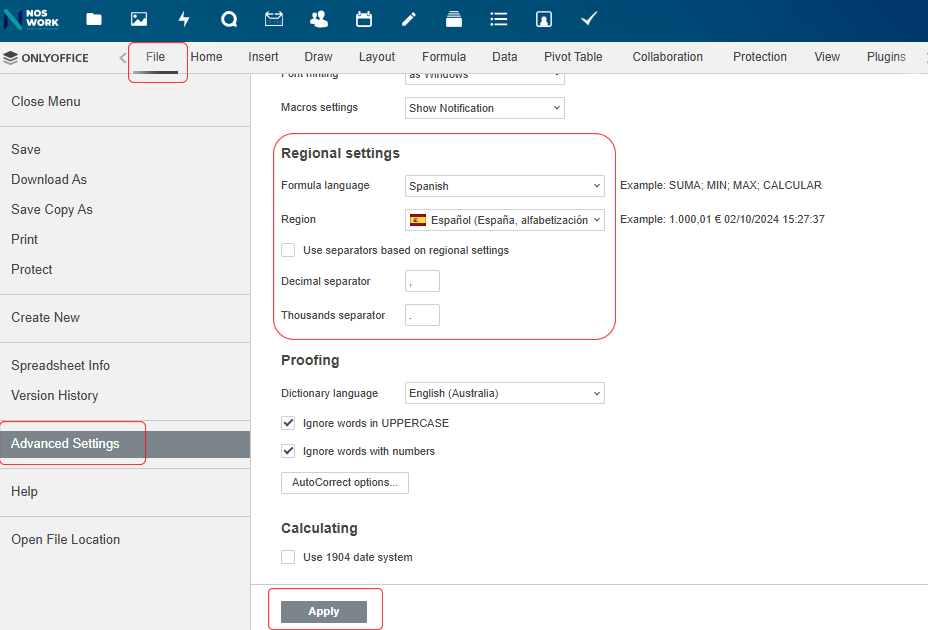Switch to the Pivot Table tab
Viewport: 928px width, 630px height.
click(x=573, y=57)
